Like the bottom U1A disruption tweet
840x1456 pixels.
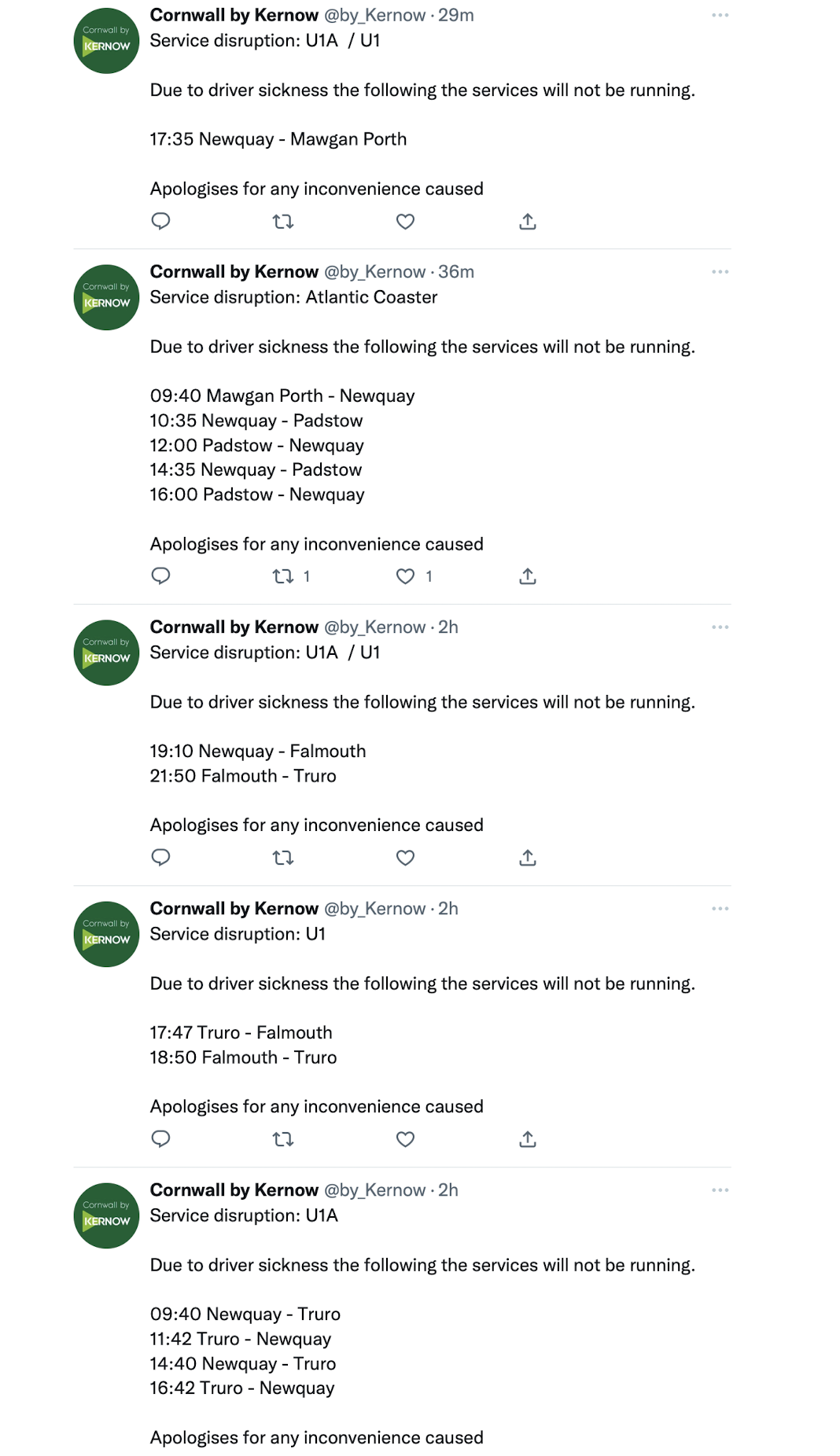(404, 1454)
